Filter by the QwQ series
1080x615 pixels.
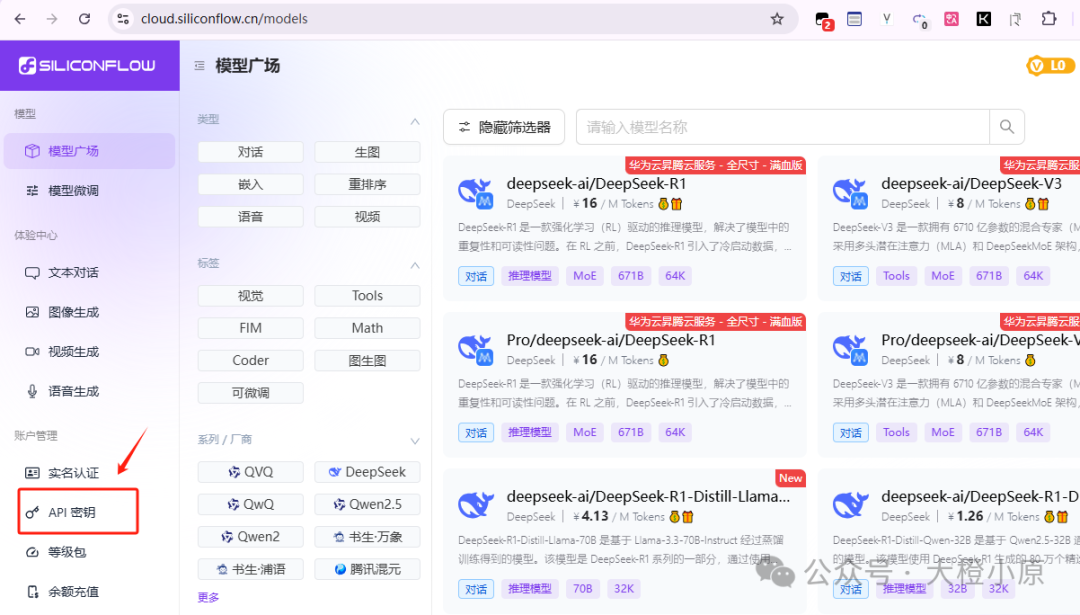pos(251,505)
